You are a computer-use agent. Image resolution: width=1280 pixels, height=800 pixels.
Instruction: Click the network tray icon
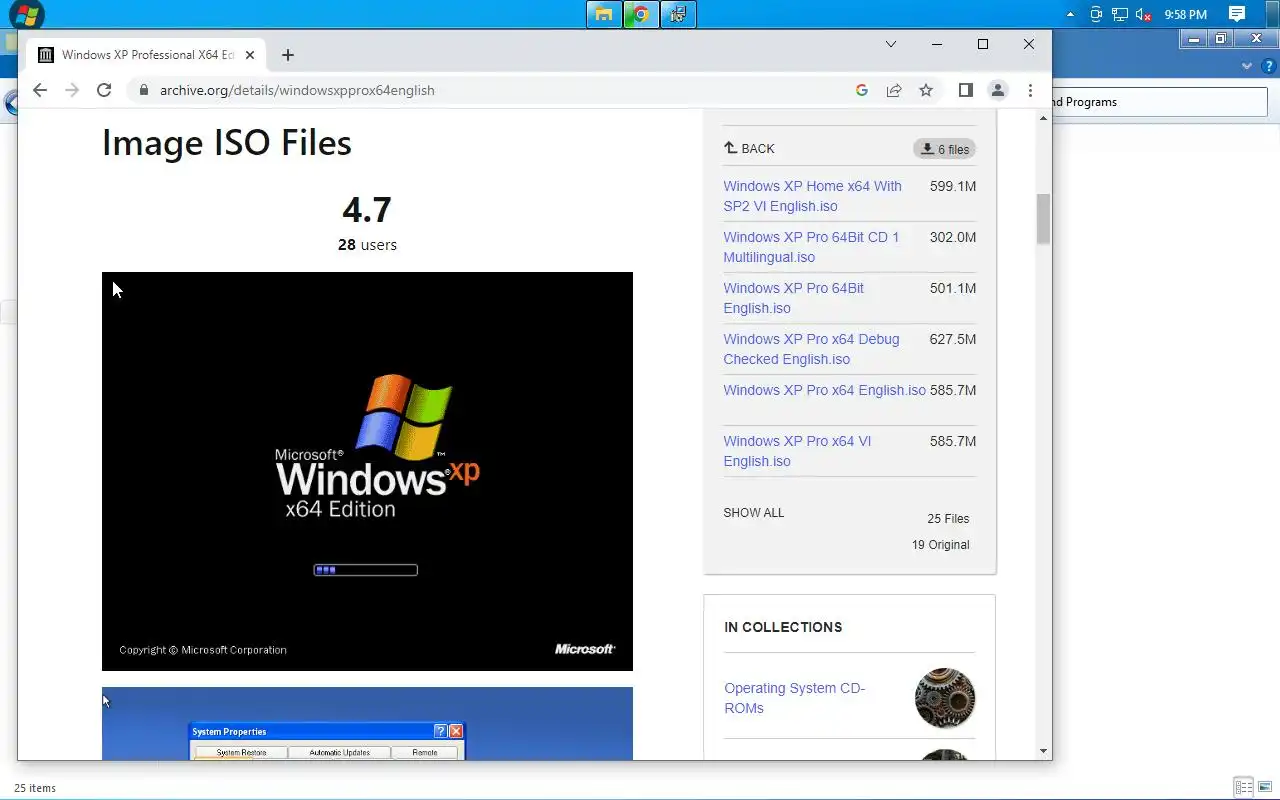(1120, 15)
